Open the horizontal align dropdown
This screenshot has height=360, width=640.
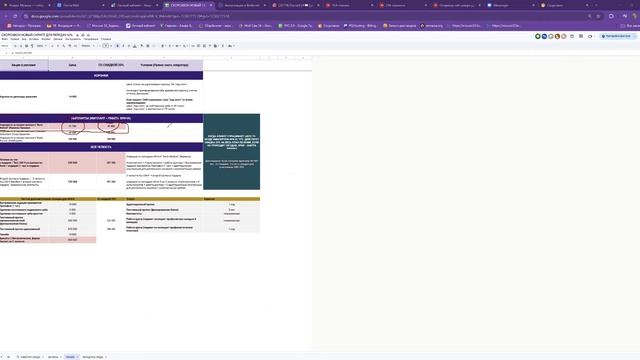click(163, 46)
